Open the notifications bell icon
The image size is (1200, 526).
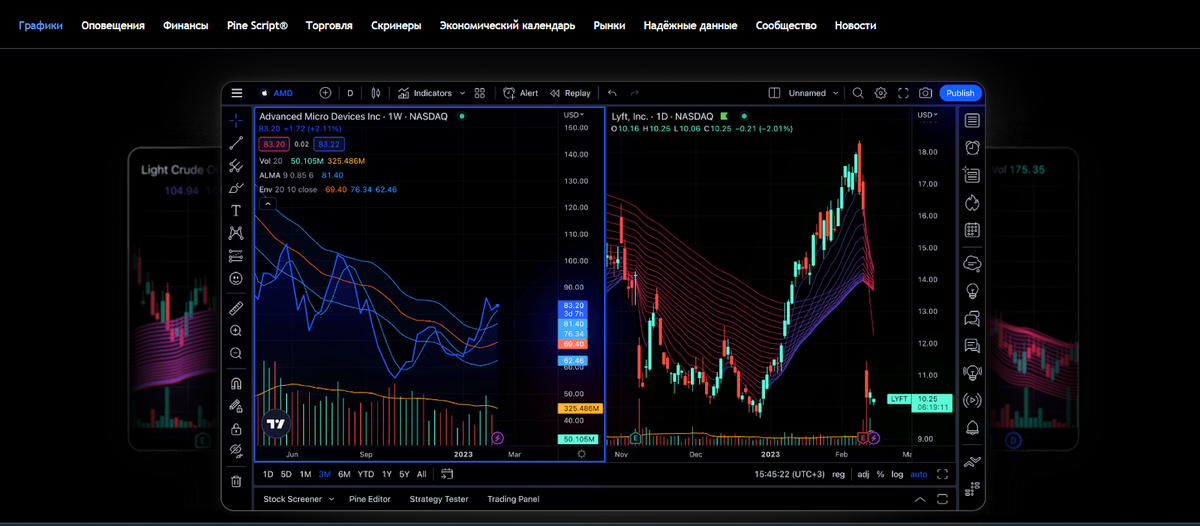(x=972, y=428)
